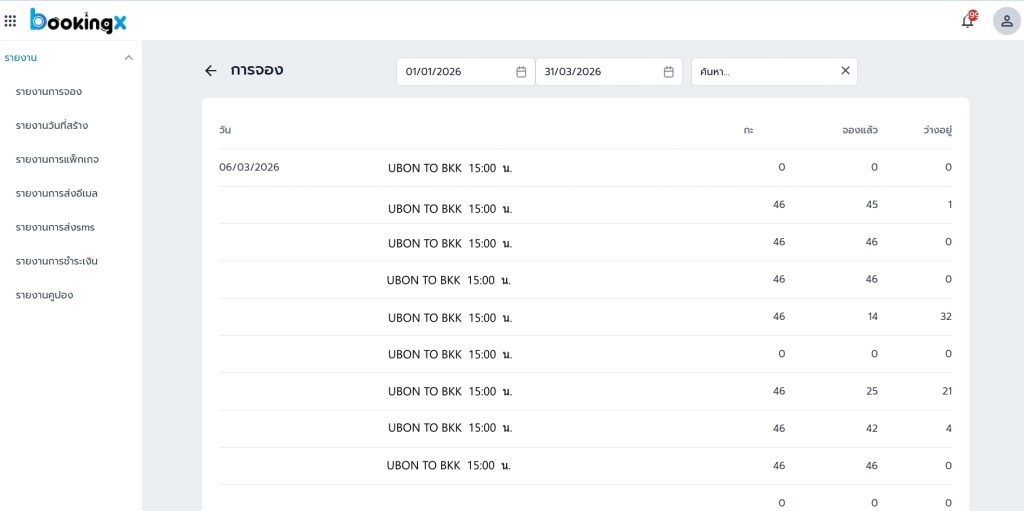Open the user profile avatar
Image resolution: width=1024 pixels, height=511 pixels.
[1006, 21]
